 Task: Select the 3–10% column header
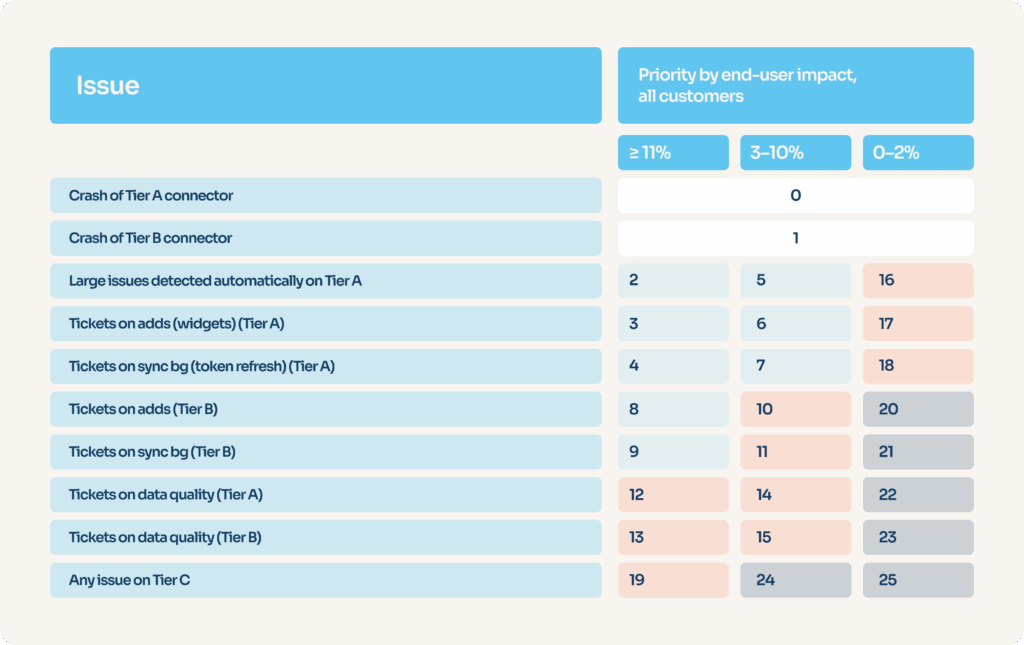point(795,153)
